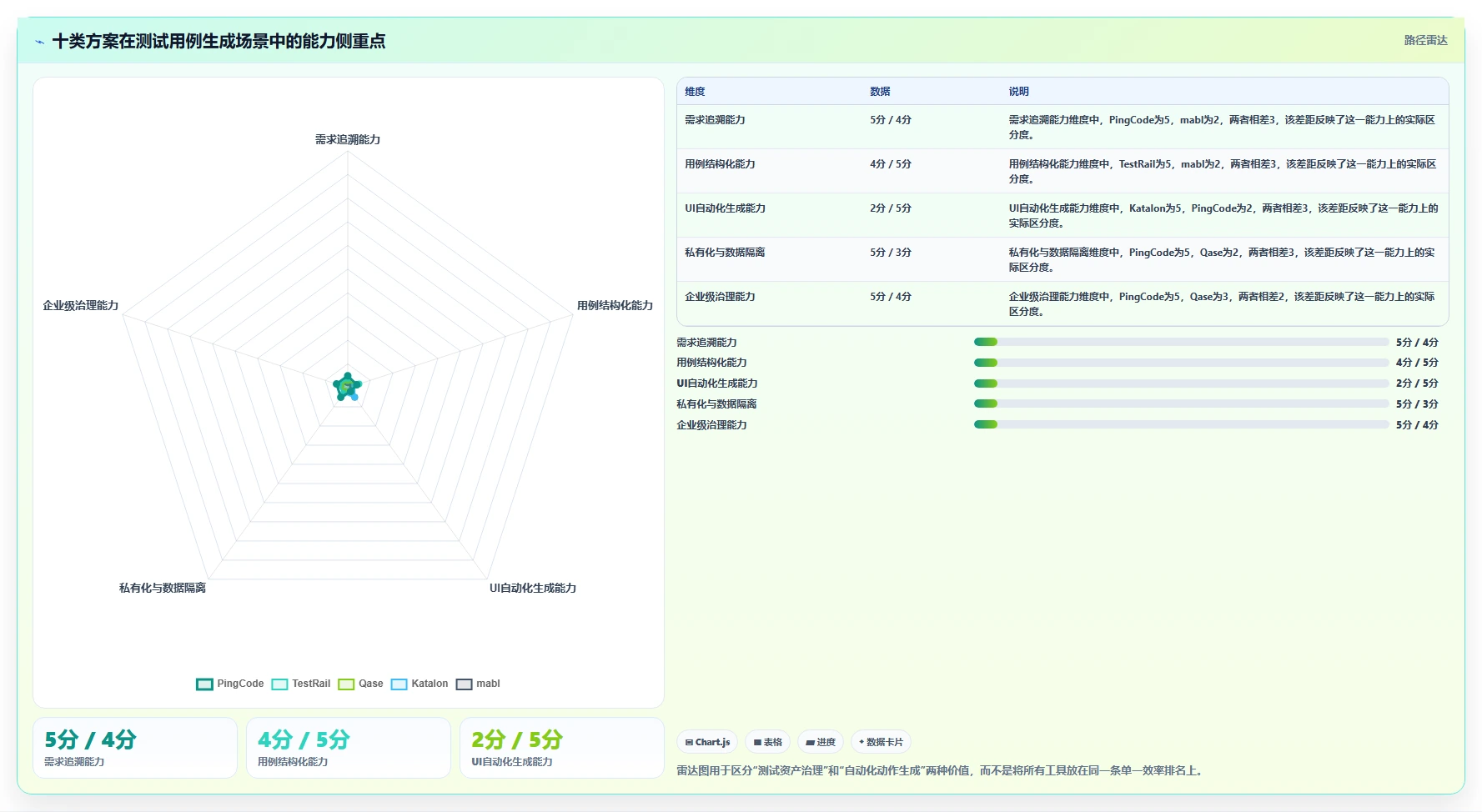This screenshot has width=1482, height=812.
Task: Open the 2分 / 5分 UI自动化生成能力 data card
Action: pos(562,748)
